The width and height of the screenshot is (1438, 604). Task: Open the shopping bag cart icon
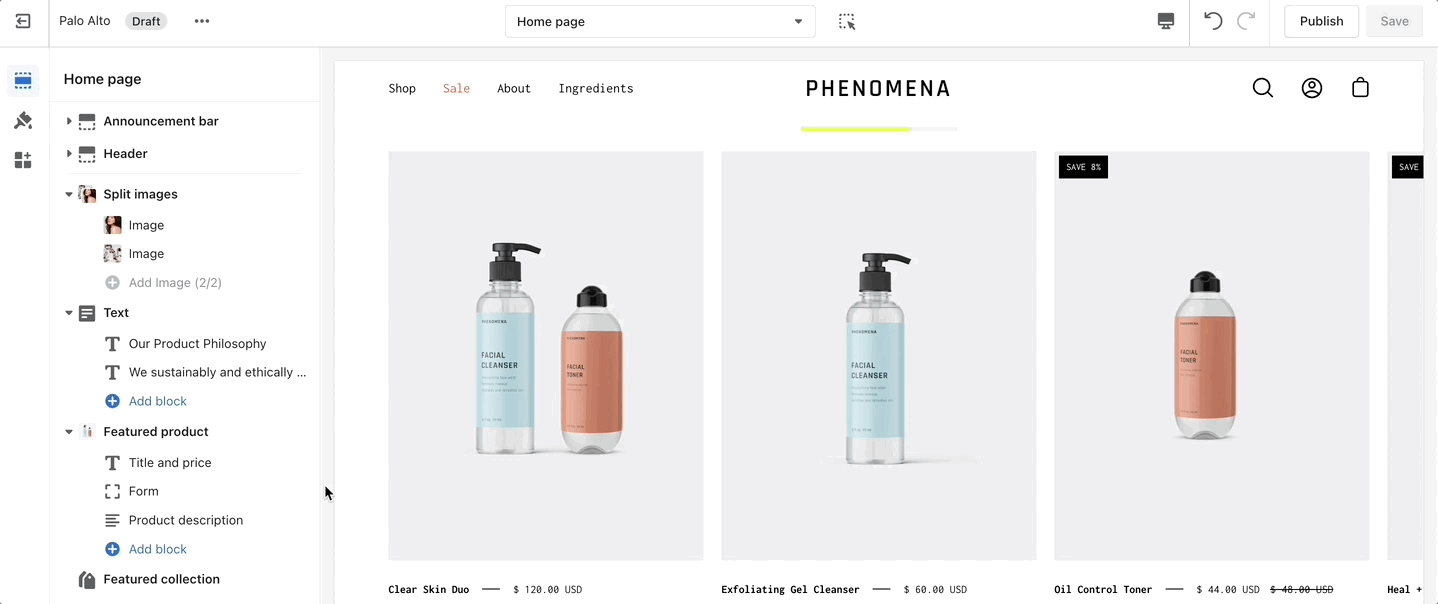click(x=1360, y=88)
